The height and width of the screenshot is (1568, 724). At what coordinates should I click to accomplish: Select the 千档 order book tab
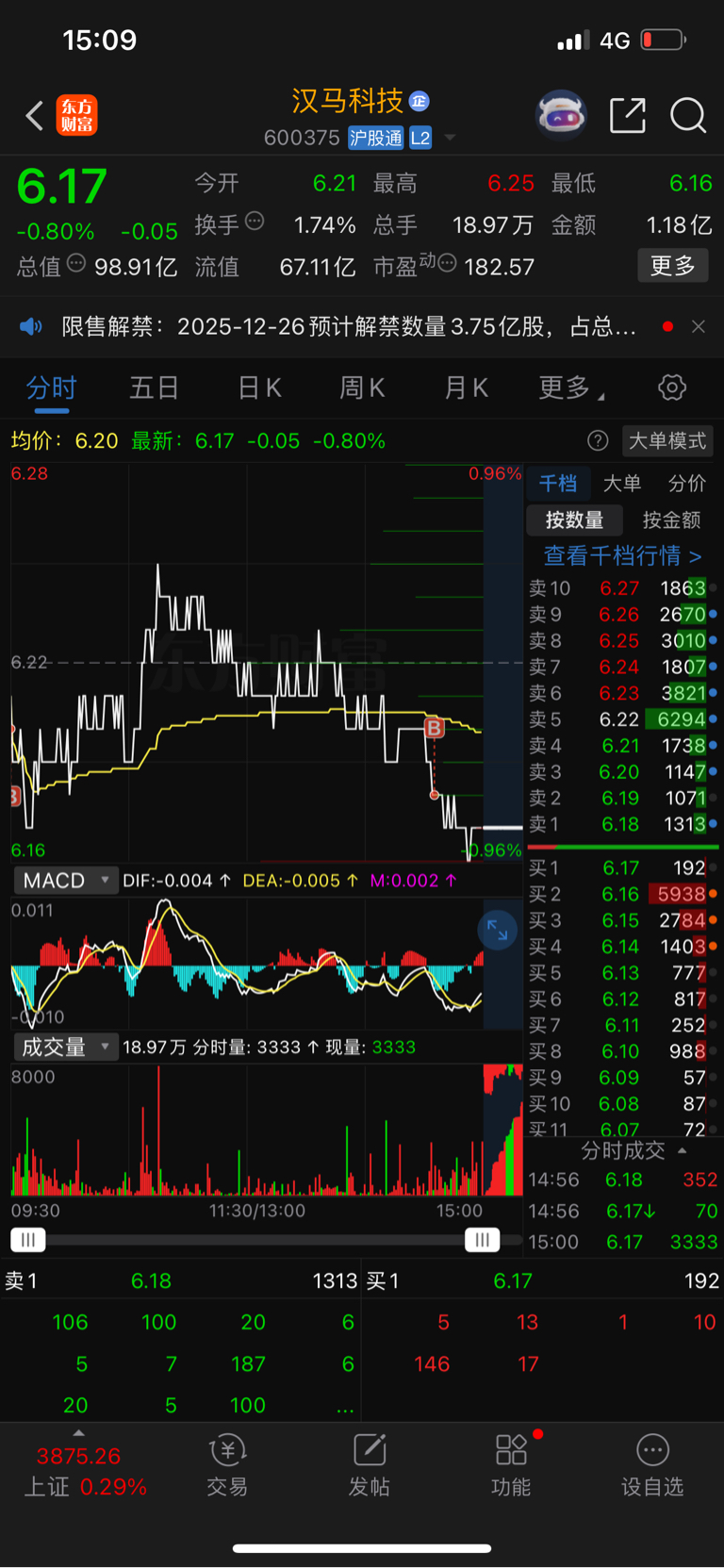coord(558,484)
